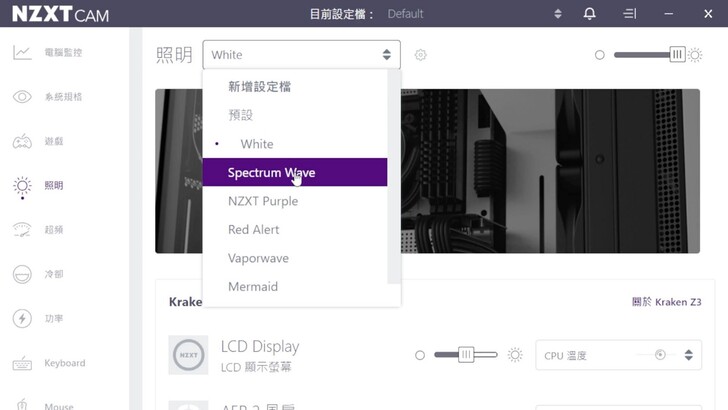The height and width of the screenshot is (410, 728).
Task: Select the Mermaid preset
Action: pyautogui.click(x=295, y=286)
